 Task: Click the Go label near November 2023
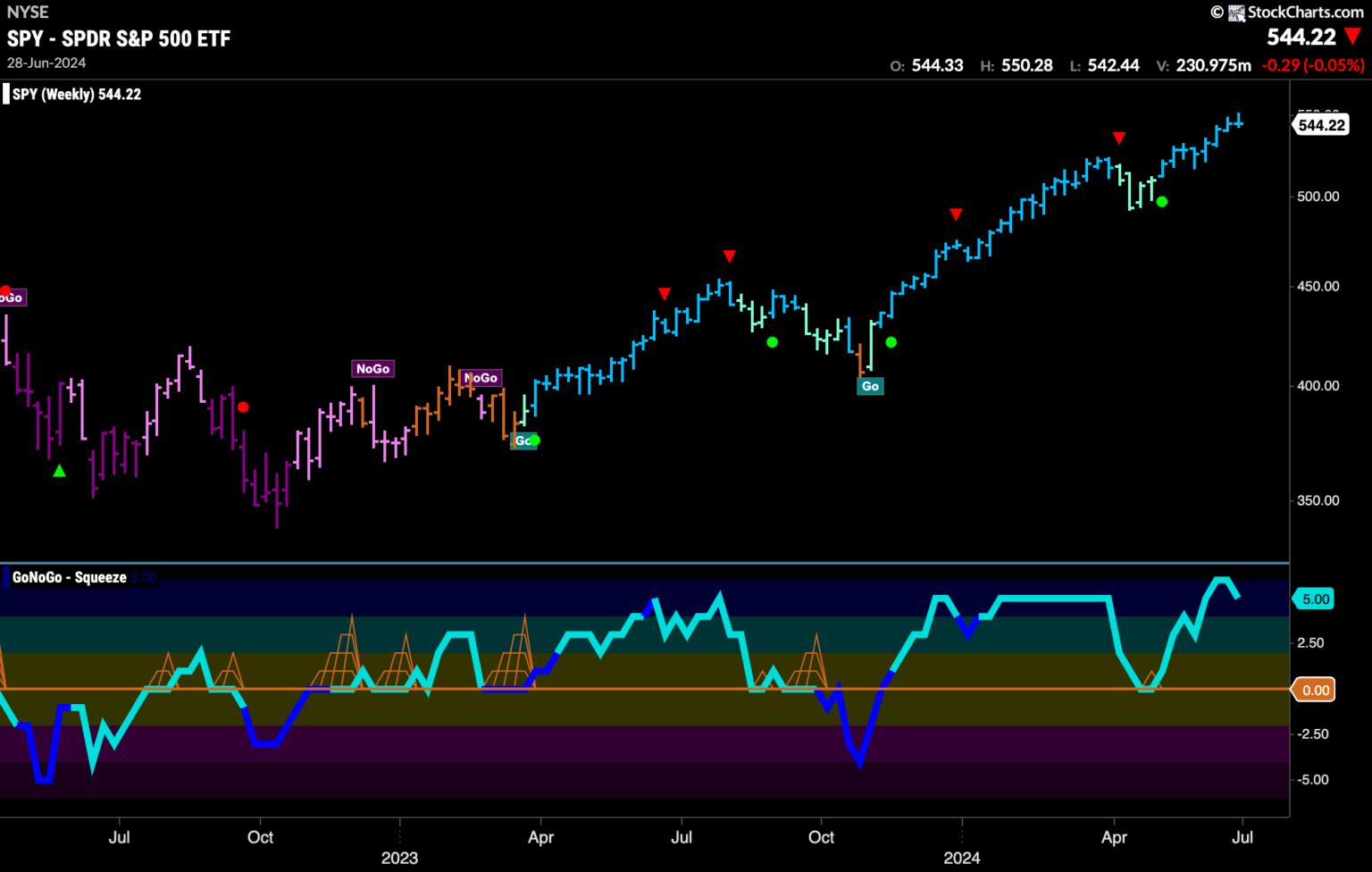click(870, 386)
